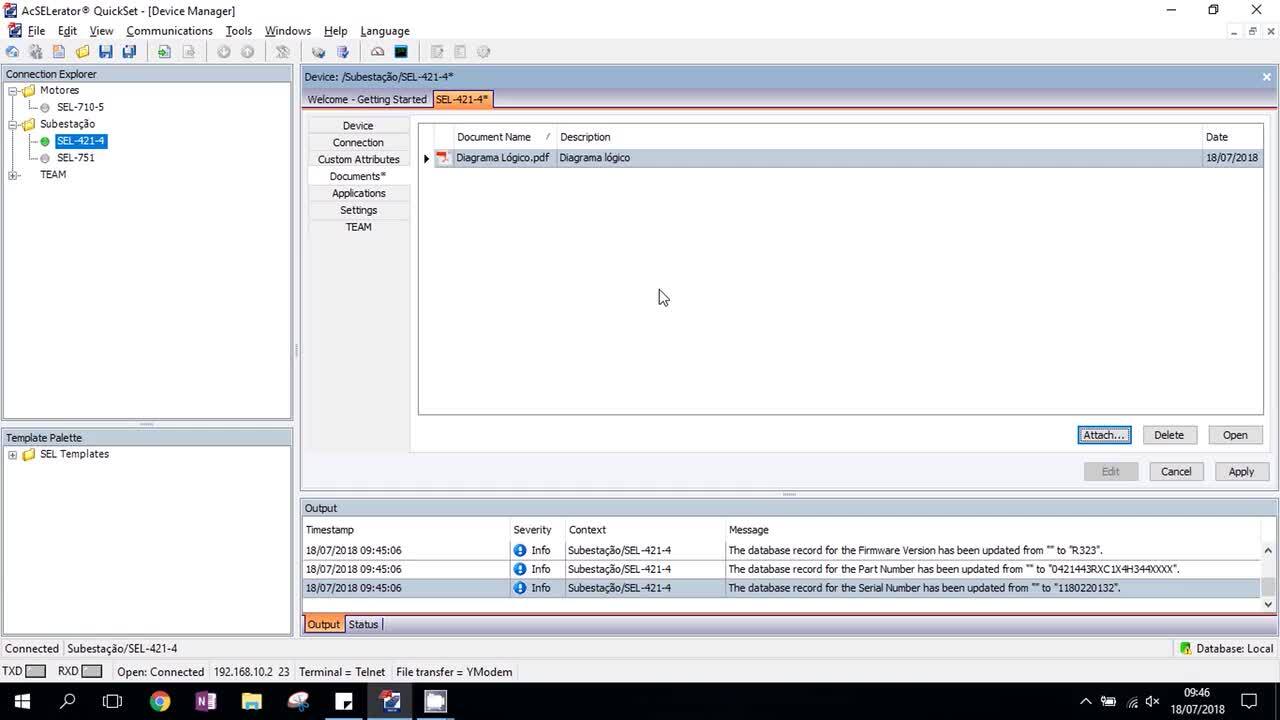The height and width of the screenshot is (720, 1280).
Task: Switch to the Status output tab
Action: click(x=363, y=625)
